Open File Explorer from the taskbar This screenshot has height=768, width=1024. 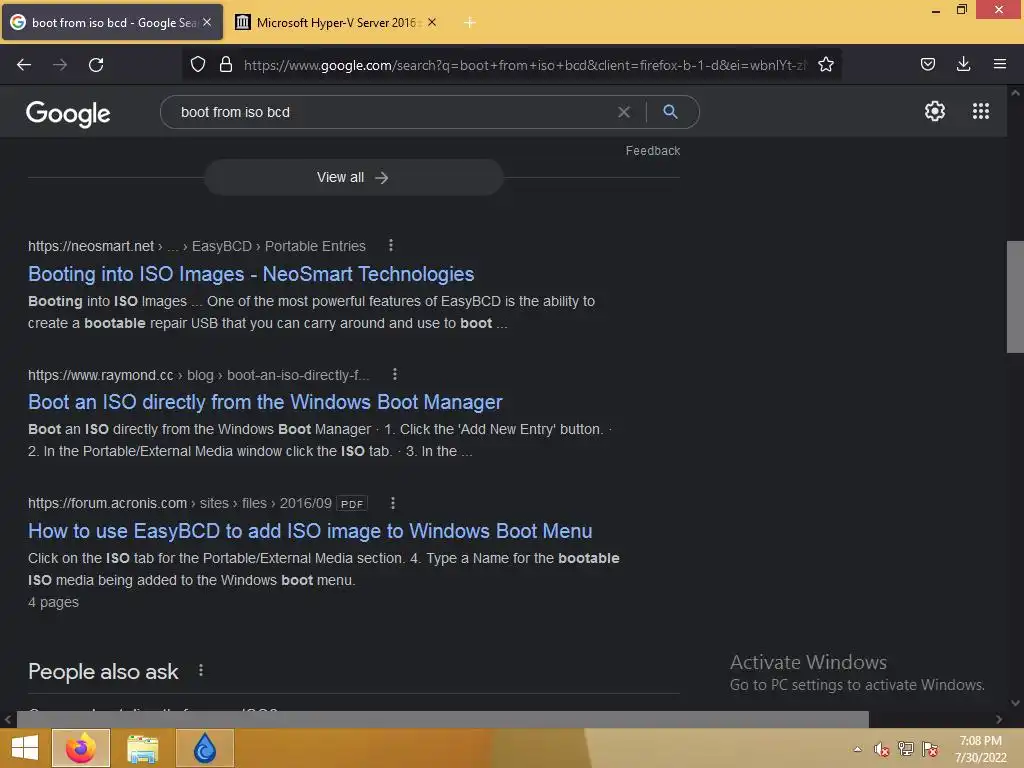(142, 748)
